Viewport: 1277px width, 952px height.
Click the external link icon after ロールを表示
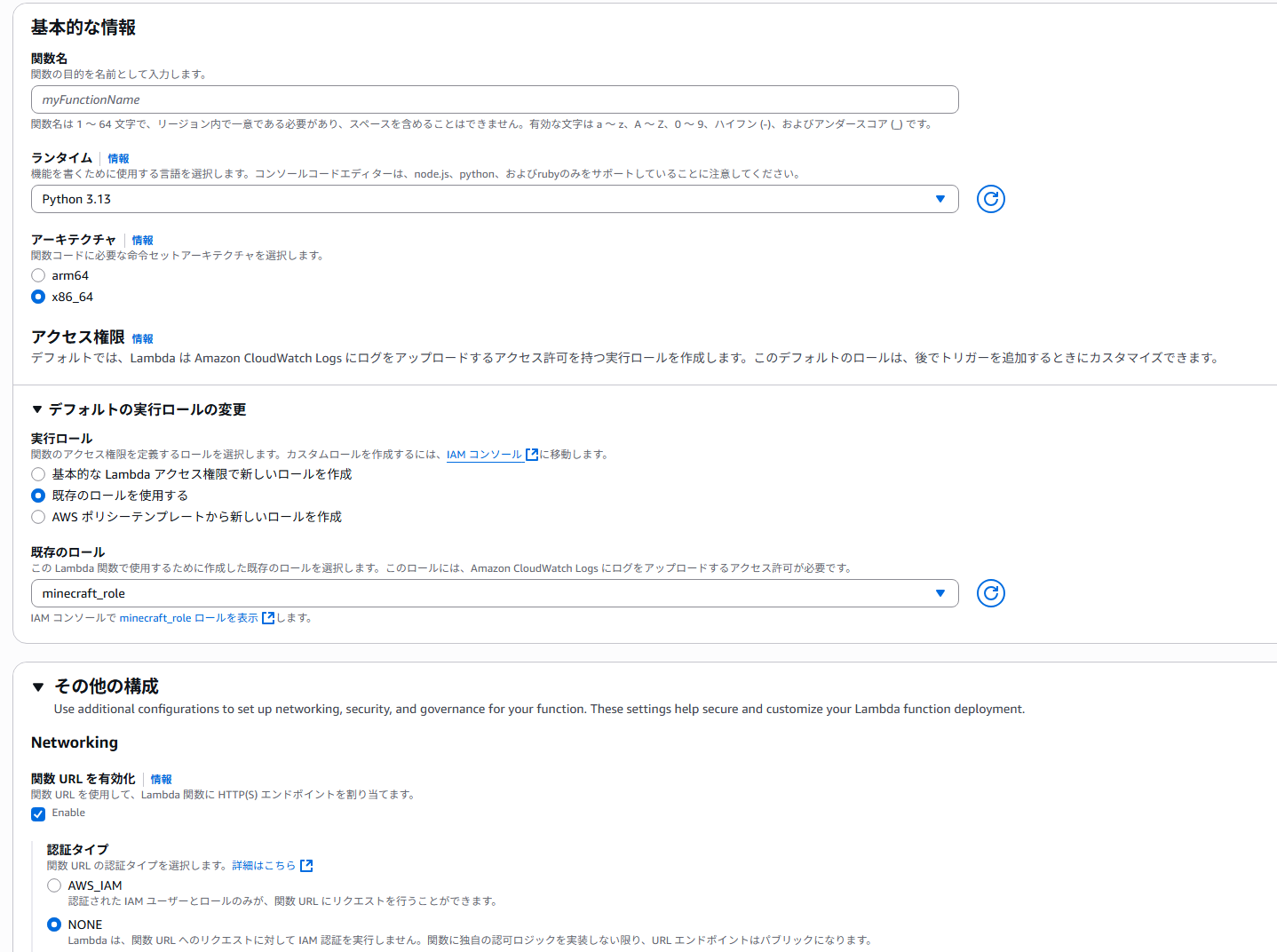coord(268,618)
